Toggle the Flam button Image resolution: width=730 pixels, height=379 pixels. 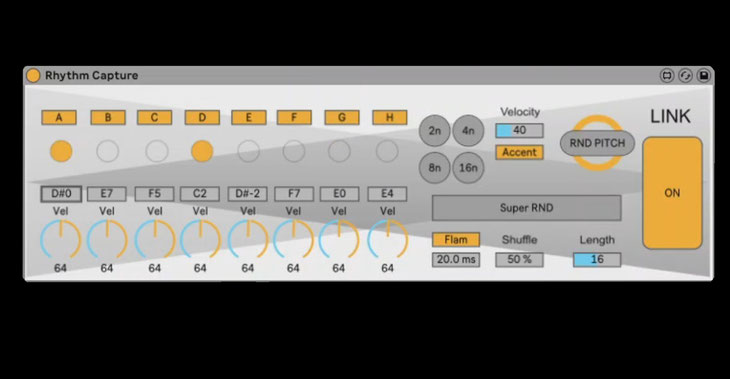(456, 240)
